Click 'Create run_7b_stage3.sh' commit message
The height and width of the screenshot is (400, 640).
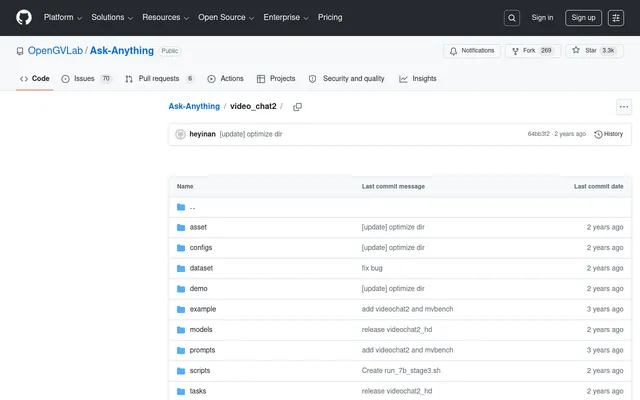tap(401, 371)
